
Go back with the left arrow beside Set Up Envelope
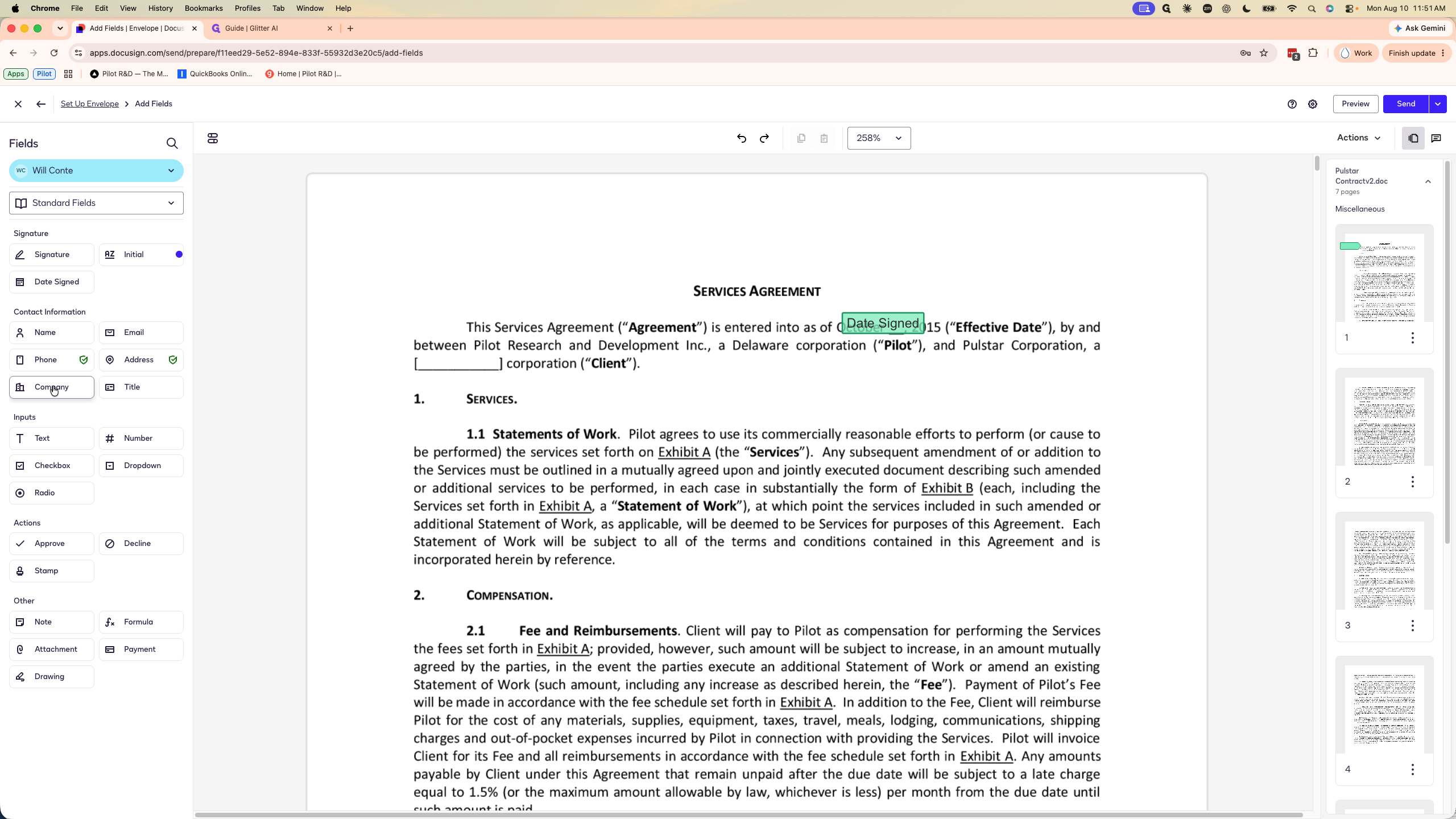pos(40,104)
